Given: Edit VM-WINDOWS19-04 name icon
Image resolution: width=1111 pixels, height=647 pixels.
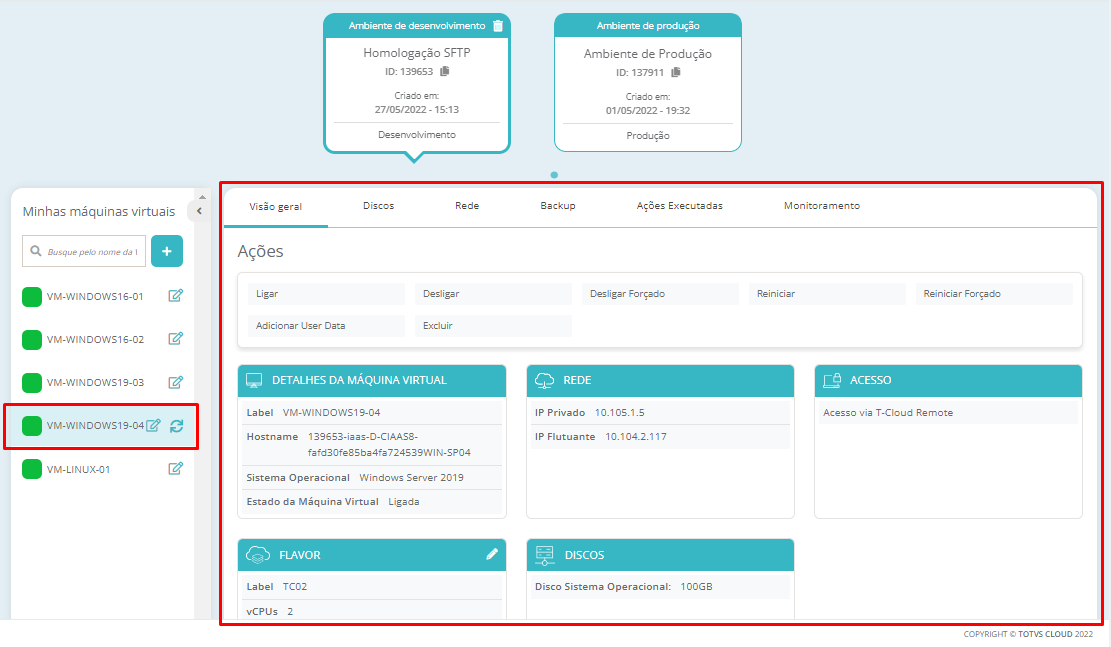Looking at the screenshot, I should pyautogui.click(x=153, y=426).
